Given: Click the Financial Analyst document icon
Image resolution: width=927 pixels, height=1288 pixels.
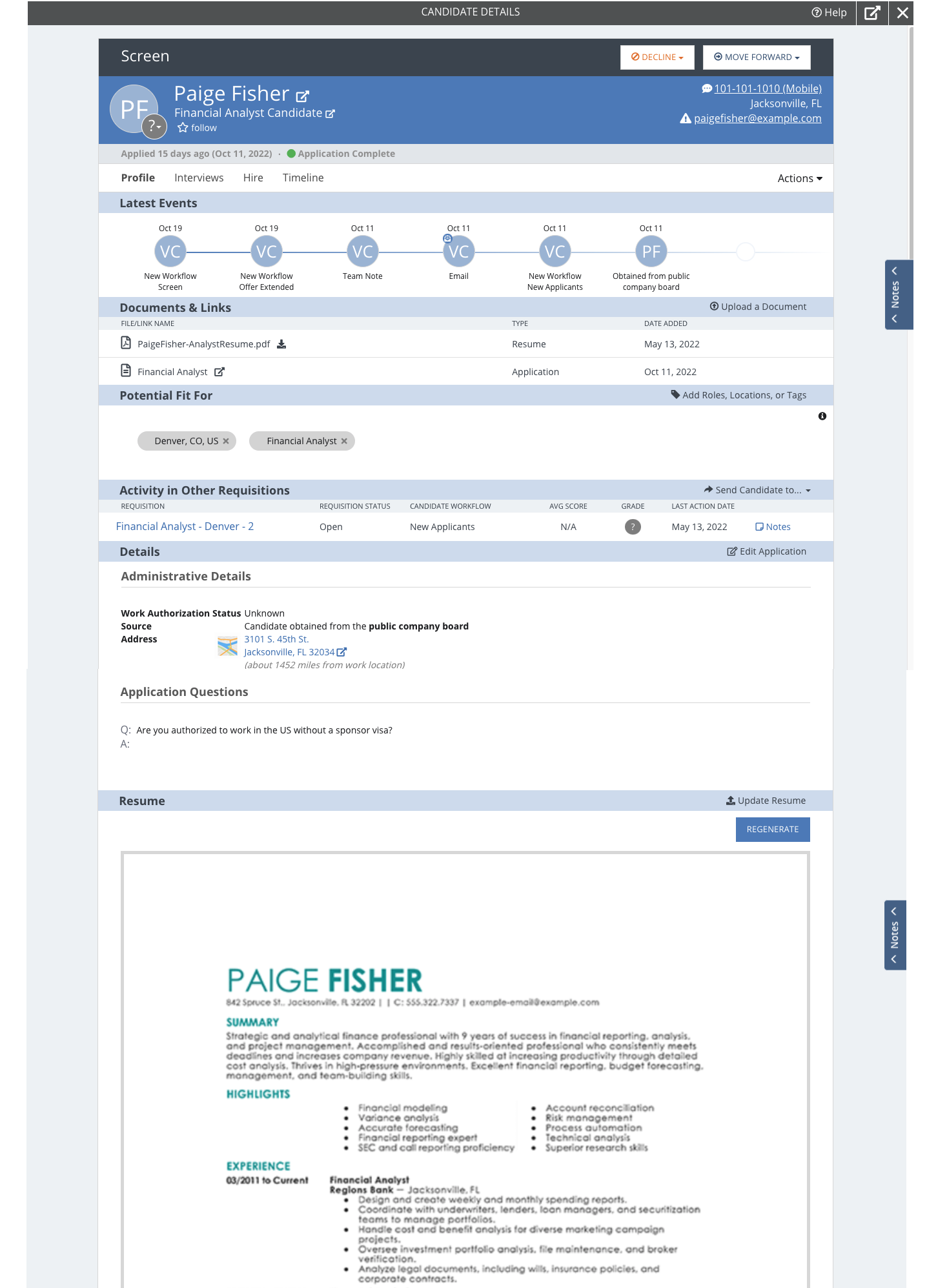Looking at the screenshot, I should pos(126,371).
